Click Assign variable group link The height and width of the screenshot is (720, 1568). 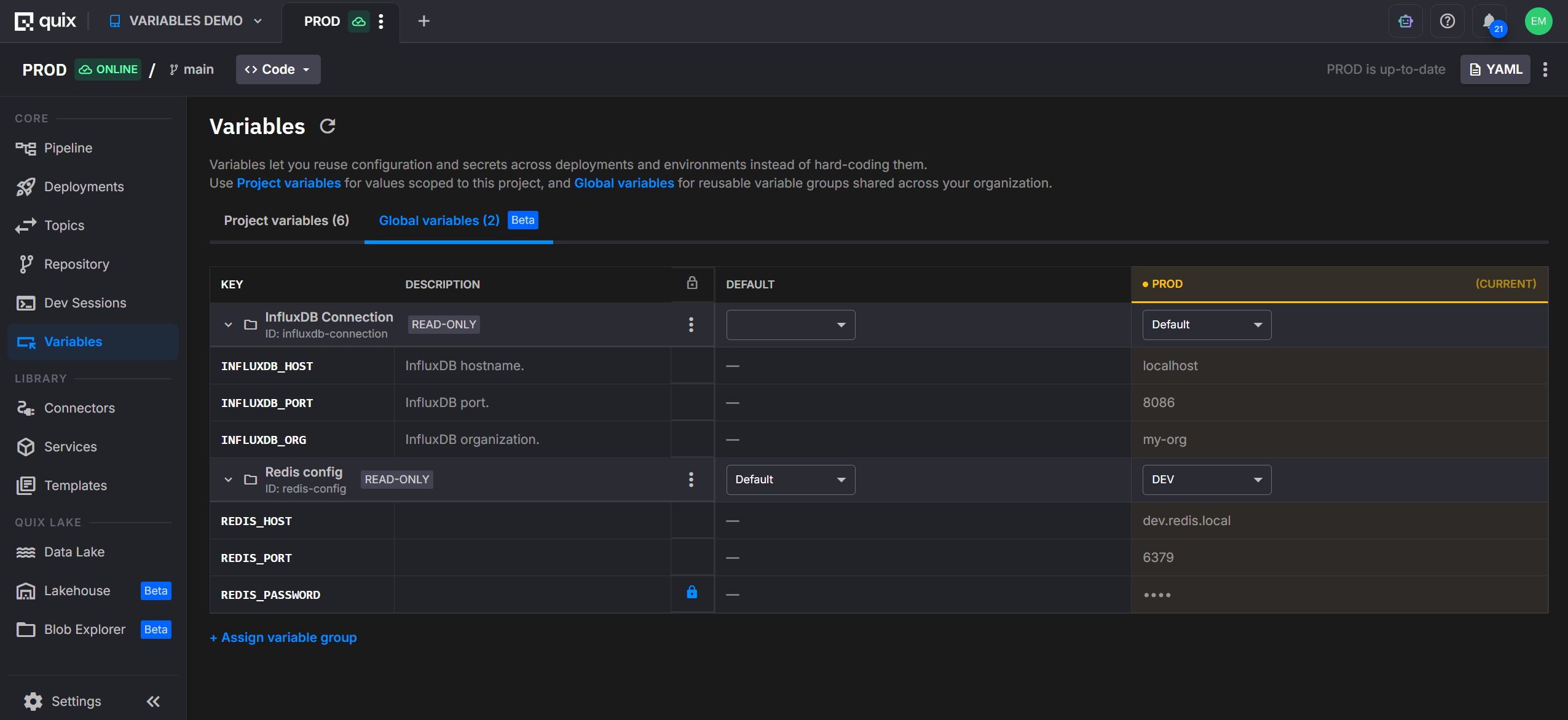pyautogui.click(x=283, y=638)
